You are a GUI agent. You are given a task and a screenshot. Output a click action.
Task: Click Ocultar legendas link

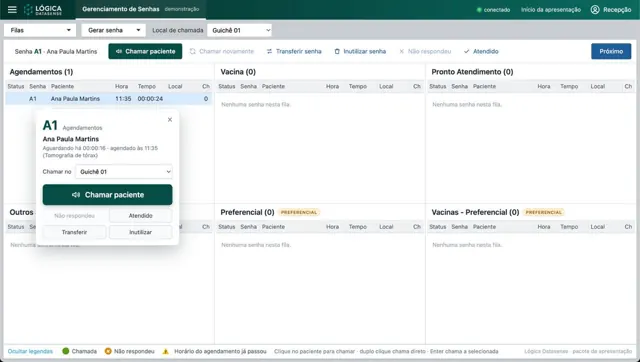(x=30, y=351)
